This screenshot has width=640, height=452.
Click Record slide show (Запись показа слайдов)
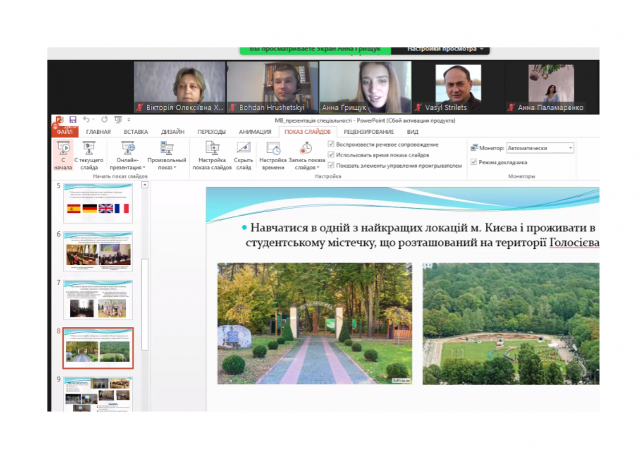(307, 155)
